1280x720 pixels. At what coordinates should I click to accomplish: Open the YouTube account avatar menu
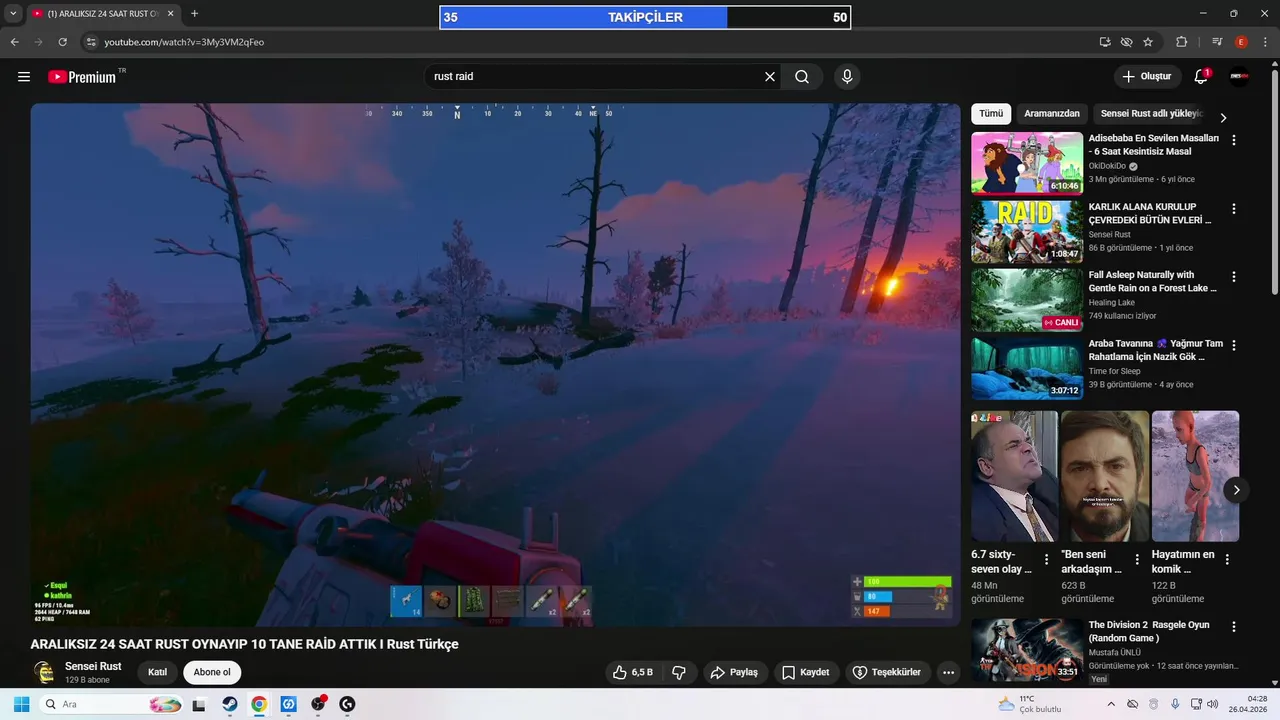click(x=1239, y=77)
